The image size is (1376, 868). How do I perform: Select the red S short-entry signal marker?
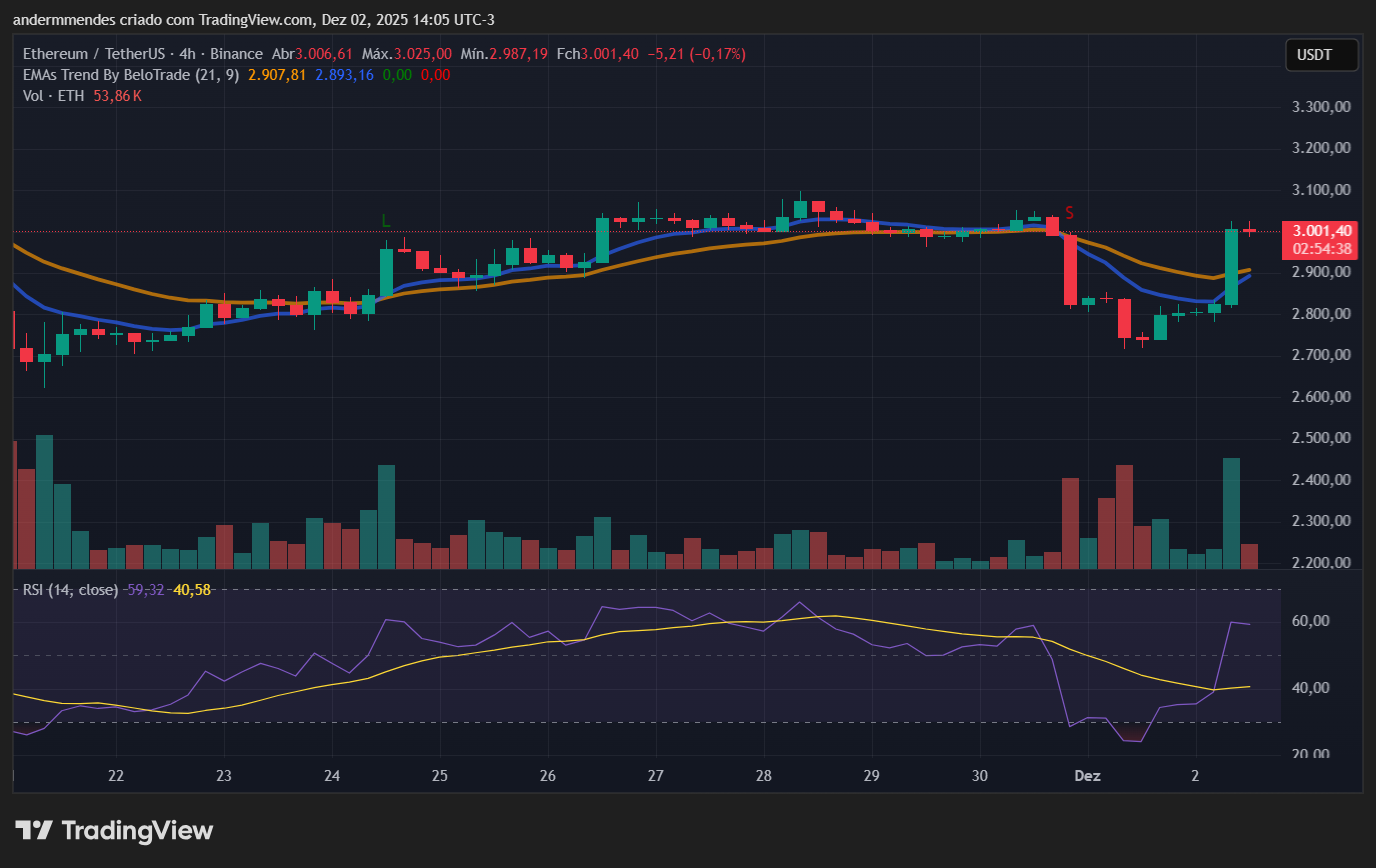click(x=1069, y=212)
